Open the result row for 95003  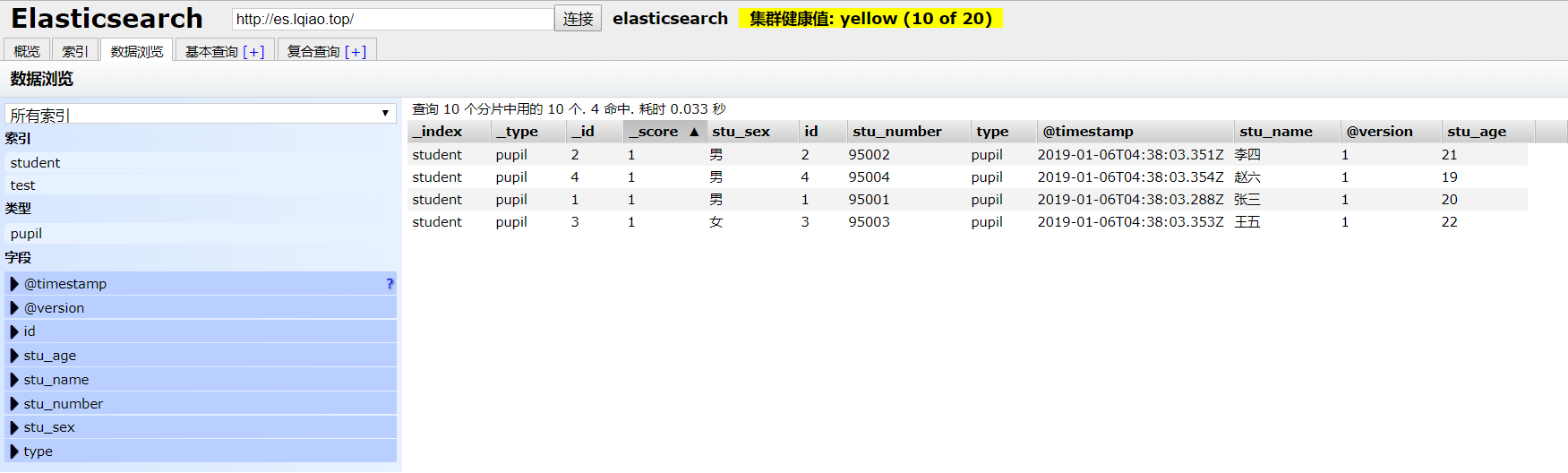(869, 222)
